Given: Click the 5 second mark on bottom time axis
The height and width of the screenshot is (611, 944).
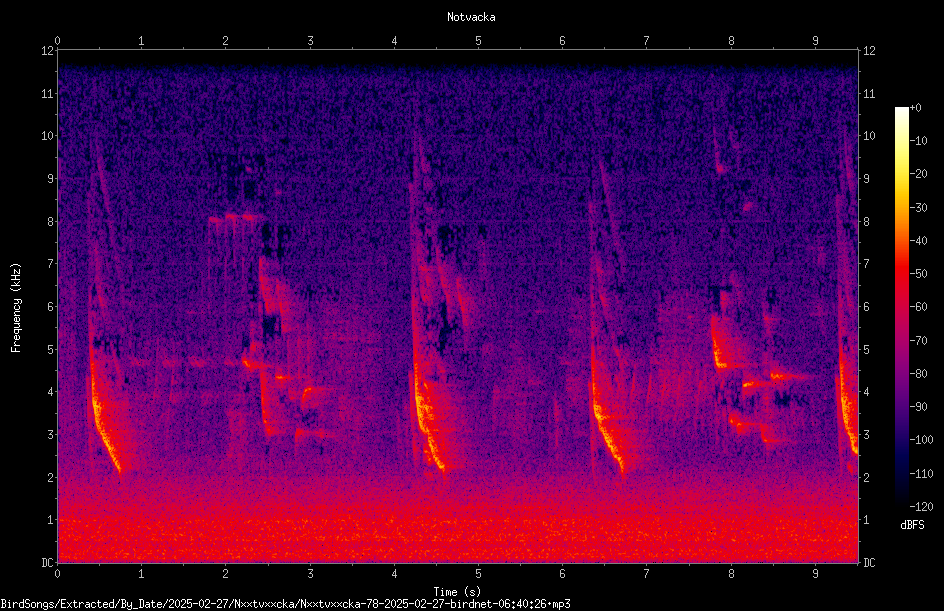Looking at the screenshot, I should [x=479, y=574].
